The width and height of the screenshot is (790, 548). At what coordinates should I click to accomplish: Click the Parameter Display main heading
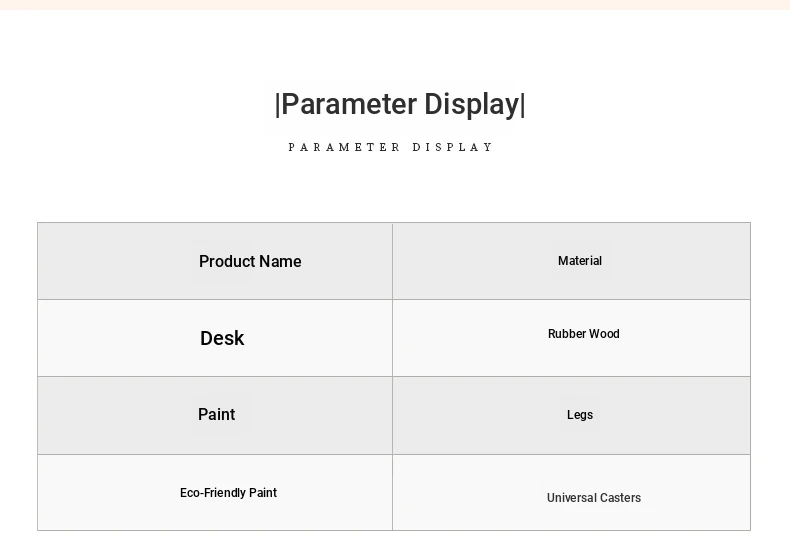pyautogui.click(x=400, y=104)
